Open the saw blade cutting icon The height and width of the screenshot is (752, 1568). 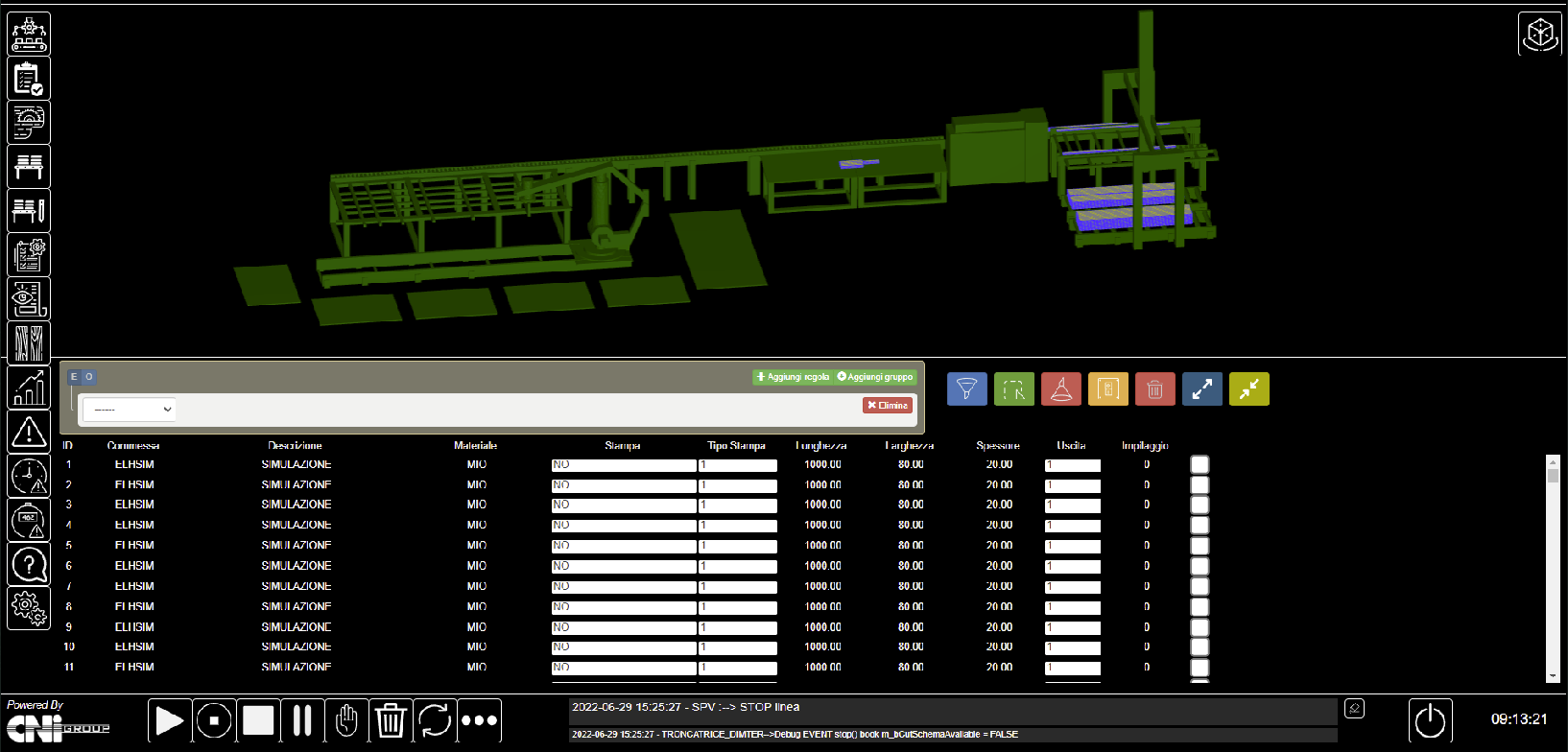click(x=29, y=123)
